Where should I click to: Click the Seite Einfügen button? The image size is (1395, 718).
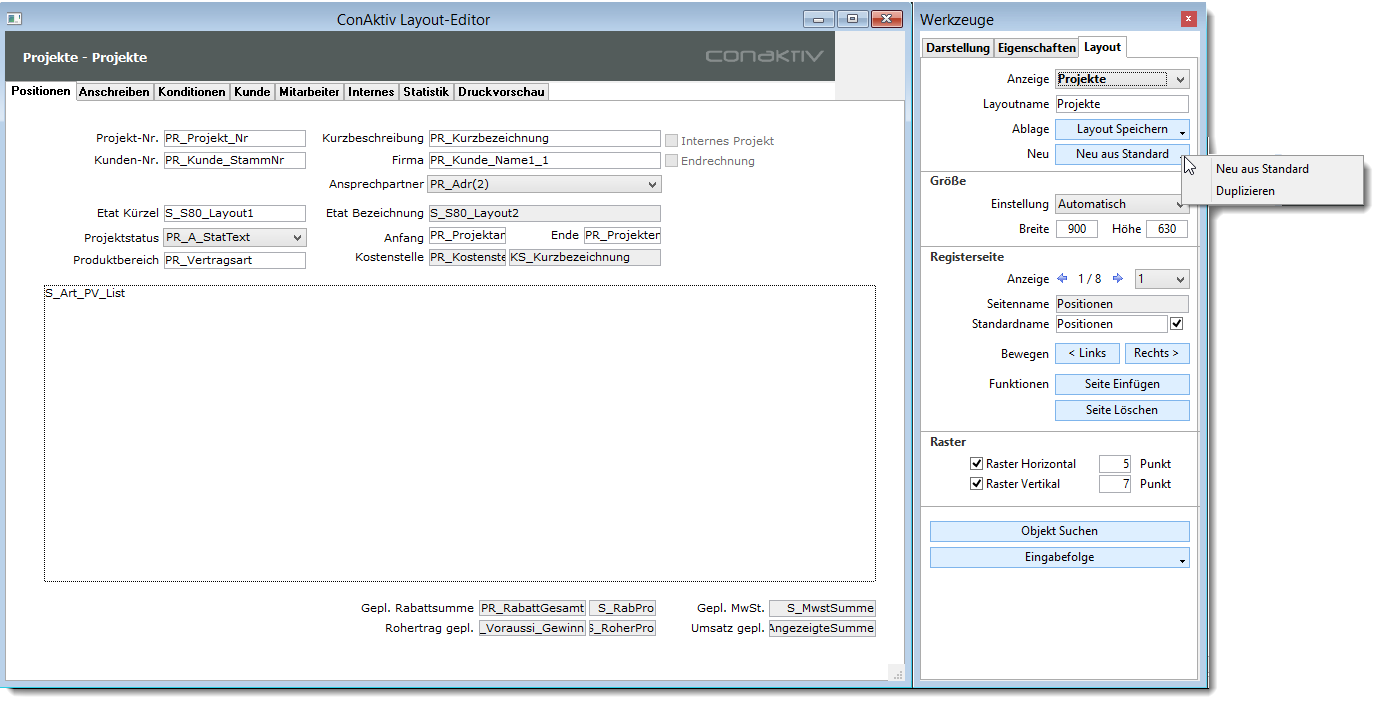point(1122,384)
